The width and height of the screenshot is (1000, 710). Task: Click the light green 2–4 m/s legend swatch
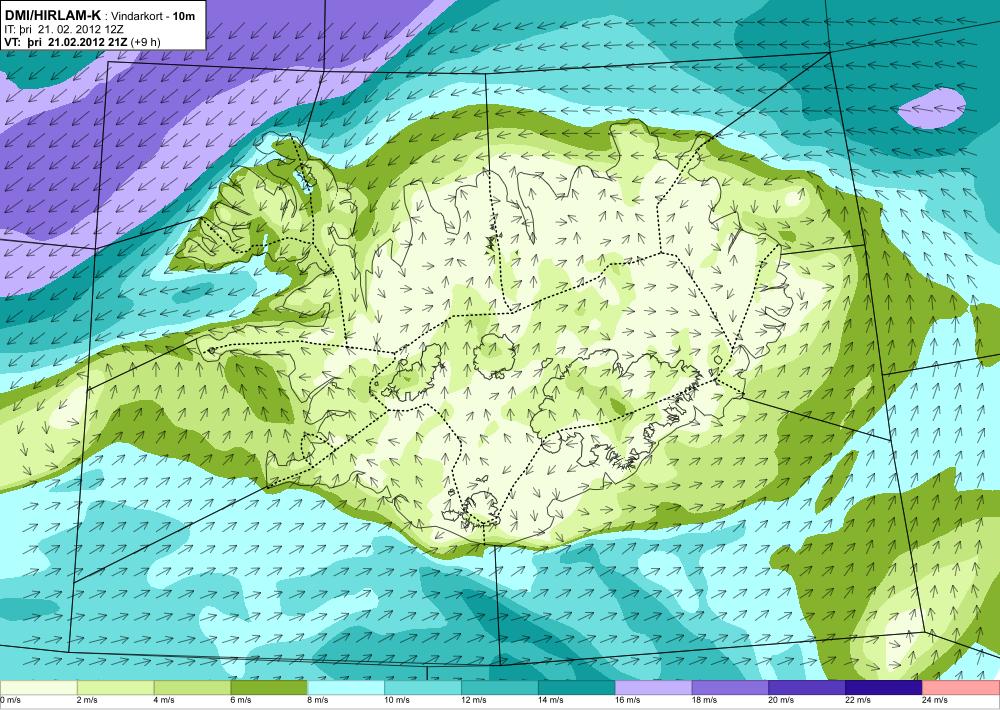click(x=115, y=688)
